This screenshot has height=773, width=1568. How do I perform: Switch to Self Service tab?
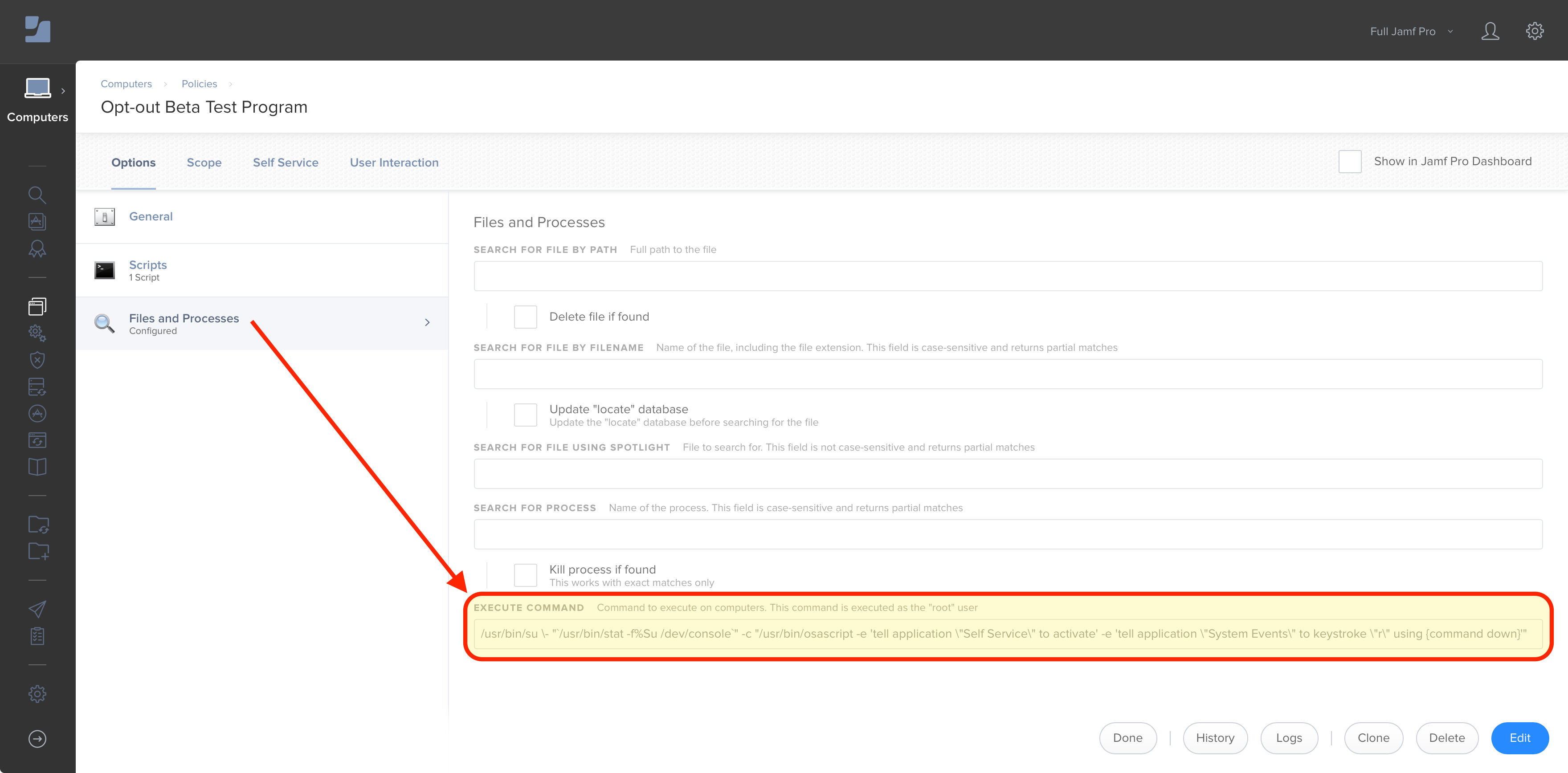pyautogui.click(x=286, y=163)
